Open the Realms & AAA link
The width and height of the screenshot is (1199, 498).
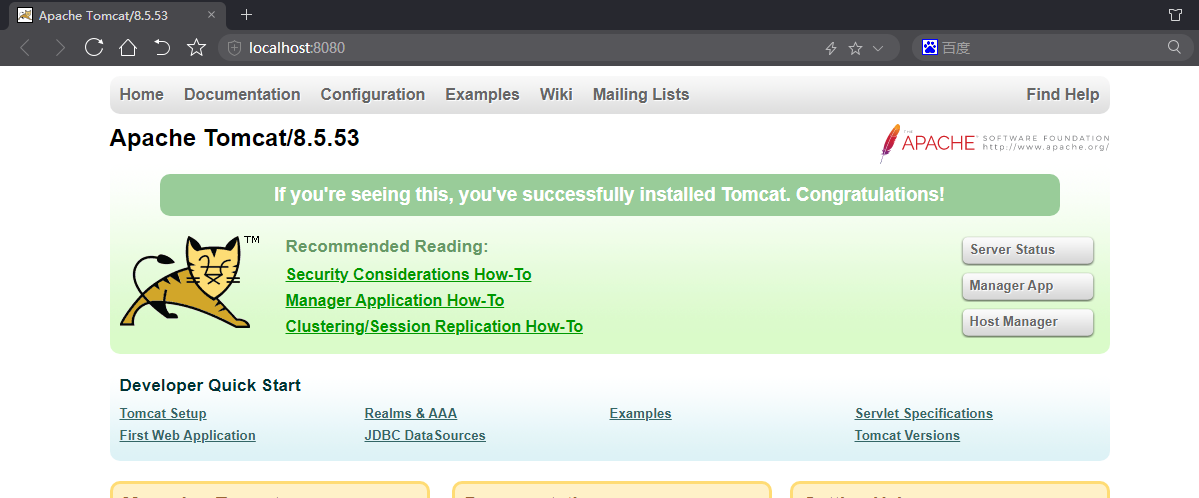tap(411, 414)
